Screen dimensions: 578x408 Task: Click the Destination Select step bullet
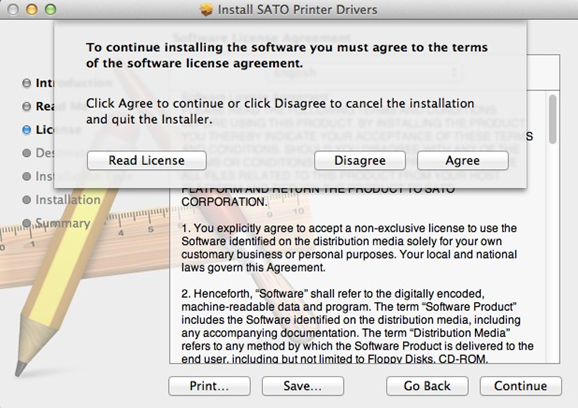click(27, 153)
